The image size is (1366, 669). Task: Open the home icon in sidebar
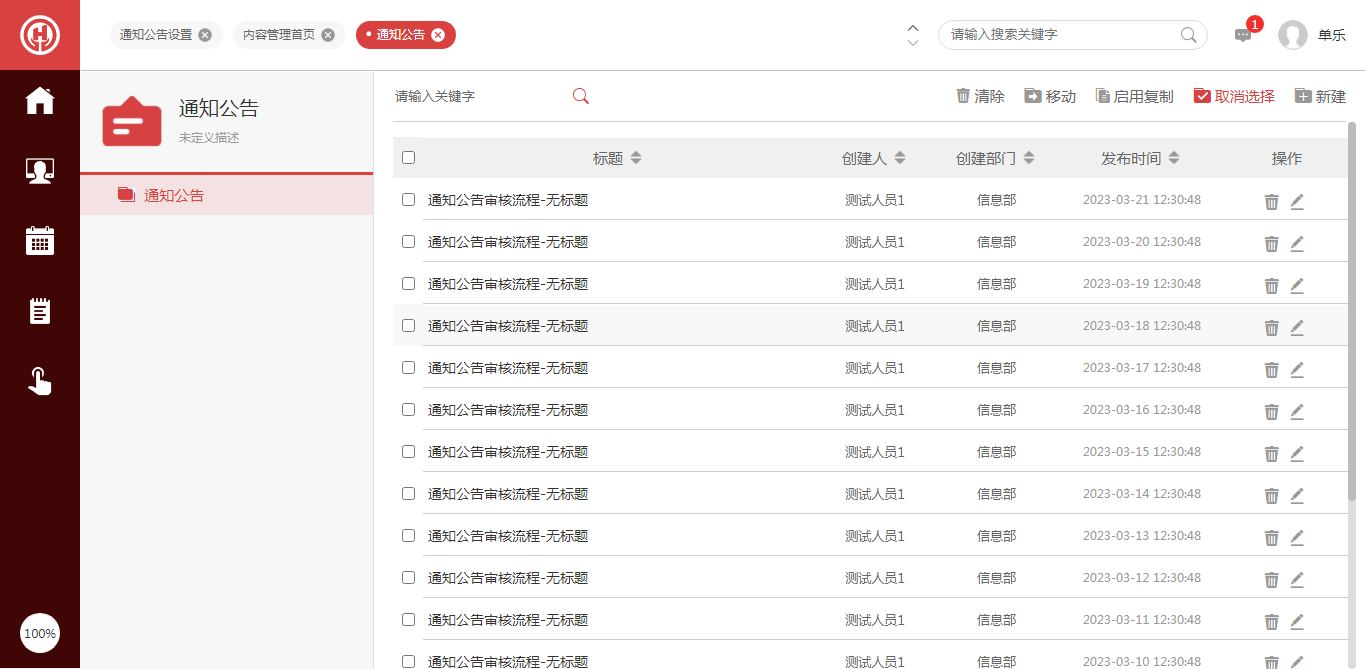(40, 101)
